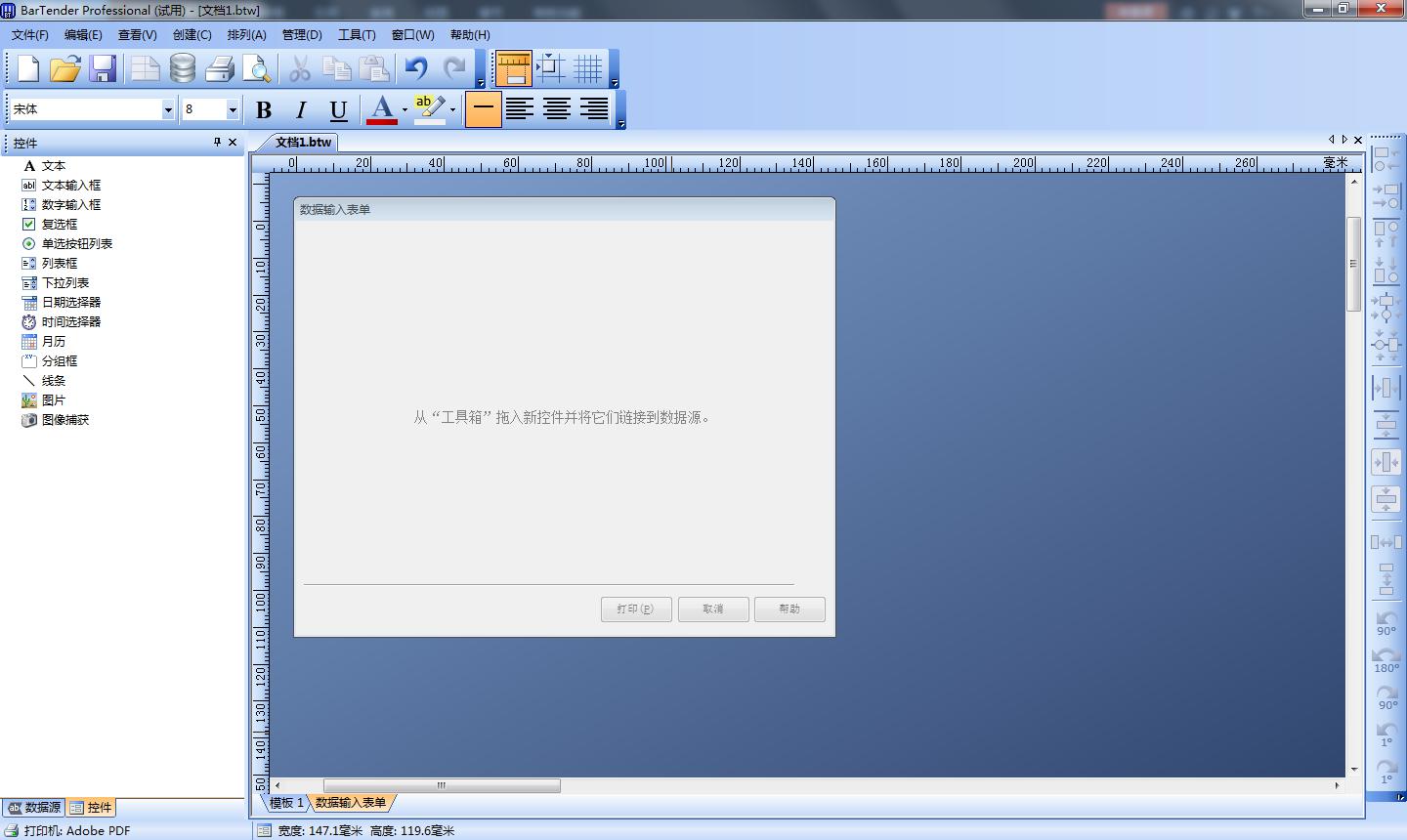Undo the last action
The height and width of the screenshot is (840, 1407).
pos(417,68)
